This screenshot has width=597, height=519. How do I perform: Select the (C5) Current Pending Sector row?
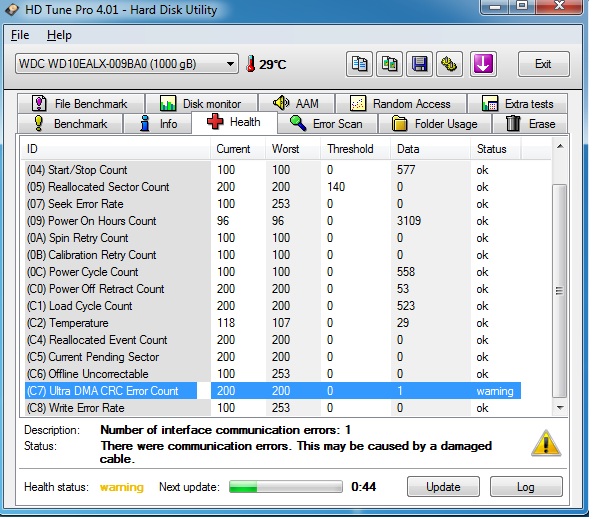[273, 357]
